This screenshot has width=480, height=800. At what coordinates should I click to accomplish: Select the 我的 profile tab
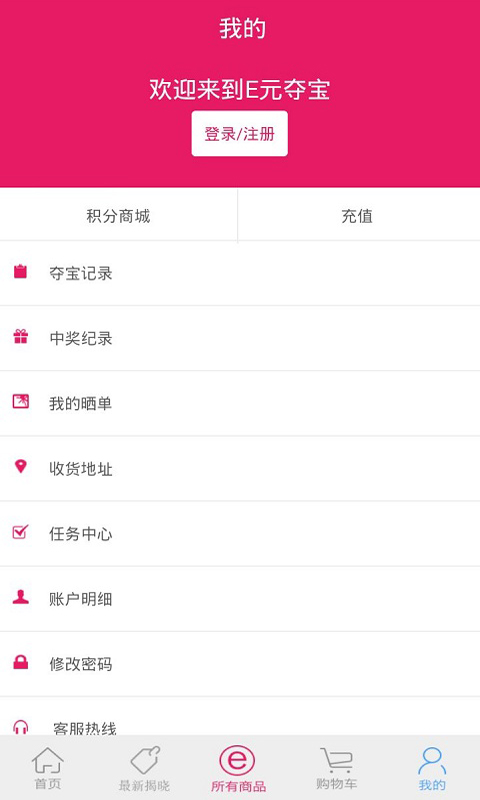point(432,768)
